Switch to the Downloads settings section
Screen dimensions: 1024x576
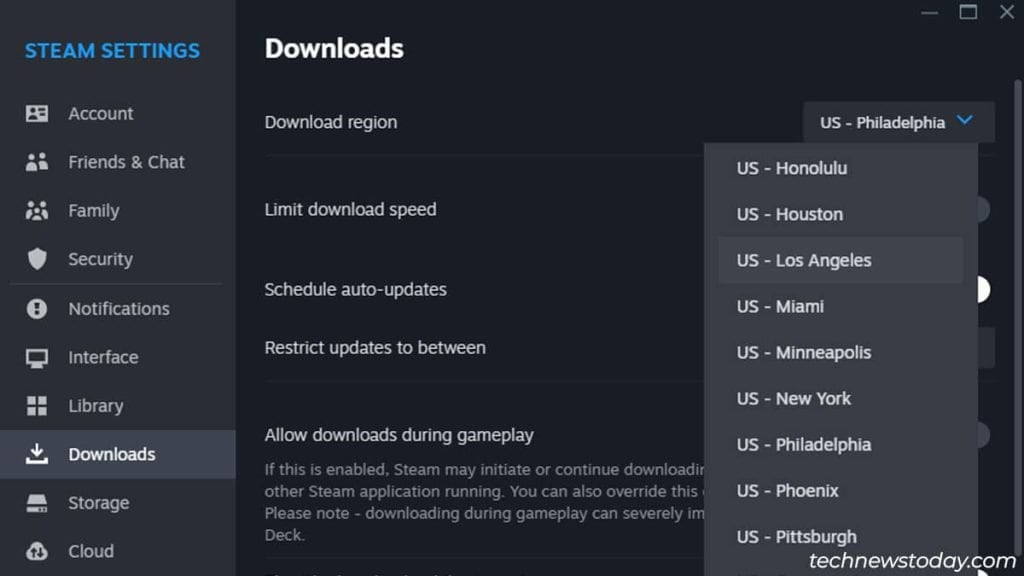[x=113, y=454]
